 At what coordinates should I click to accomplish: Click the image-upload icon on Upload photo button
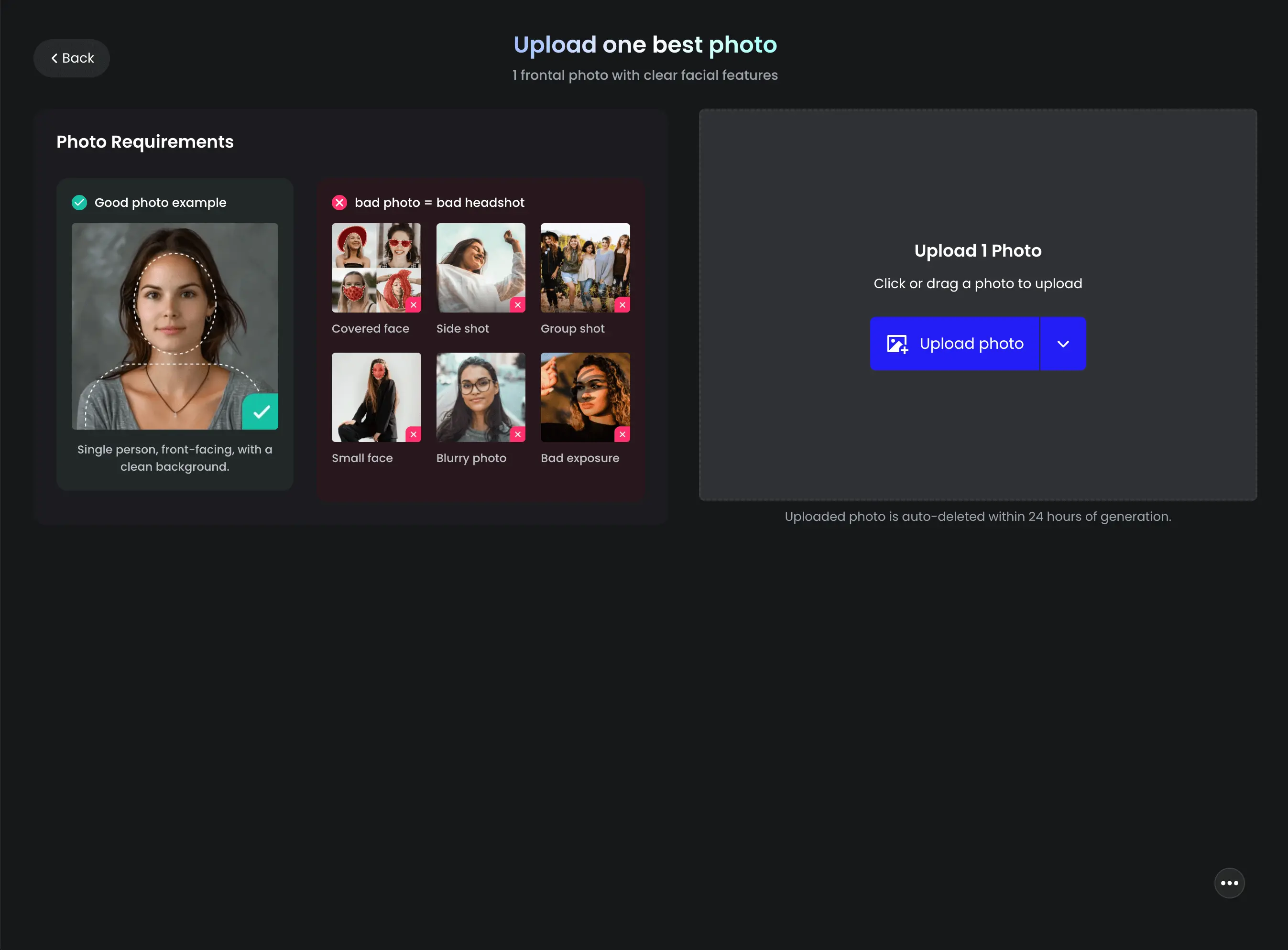click(897, 343)
